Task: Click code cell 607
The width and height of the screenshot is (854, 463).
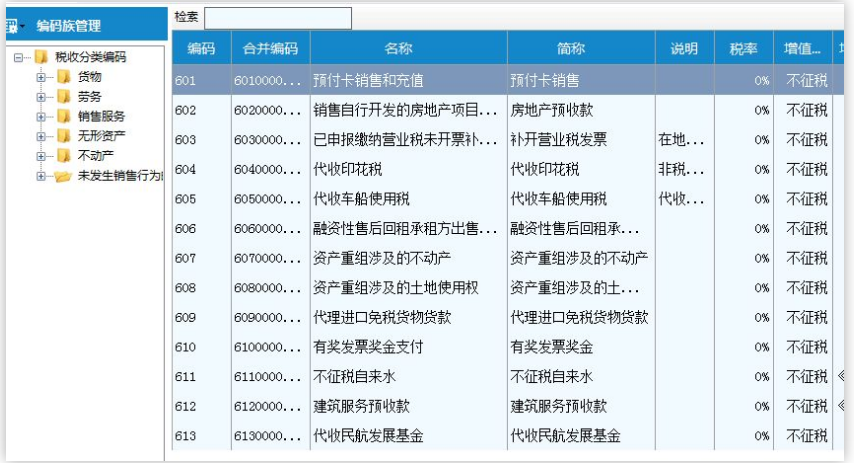Action: [x=202, y=258]
